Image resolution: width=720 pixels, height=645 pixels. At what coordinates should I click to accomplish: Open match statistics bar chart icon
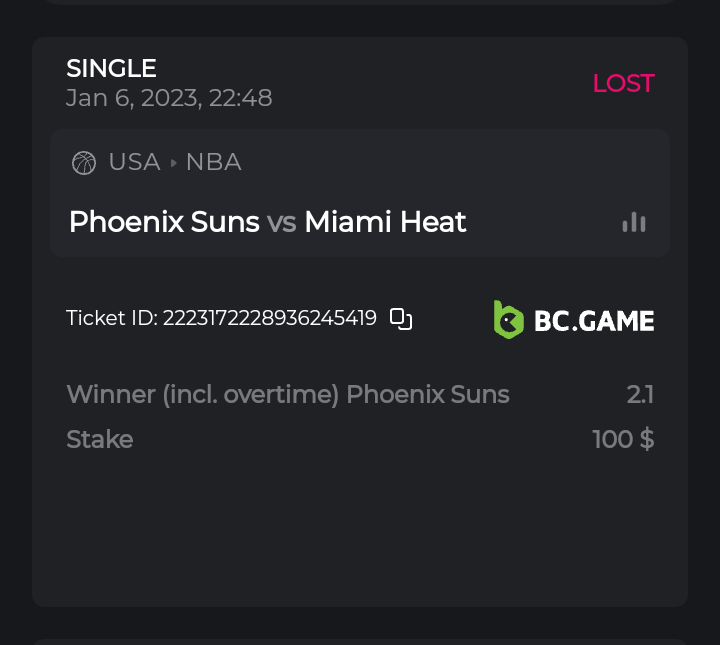point(634,222)
